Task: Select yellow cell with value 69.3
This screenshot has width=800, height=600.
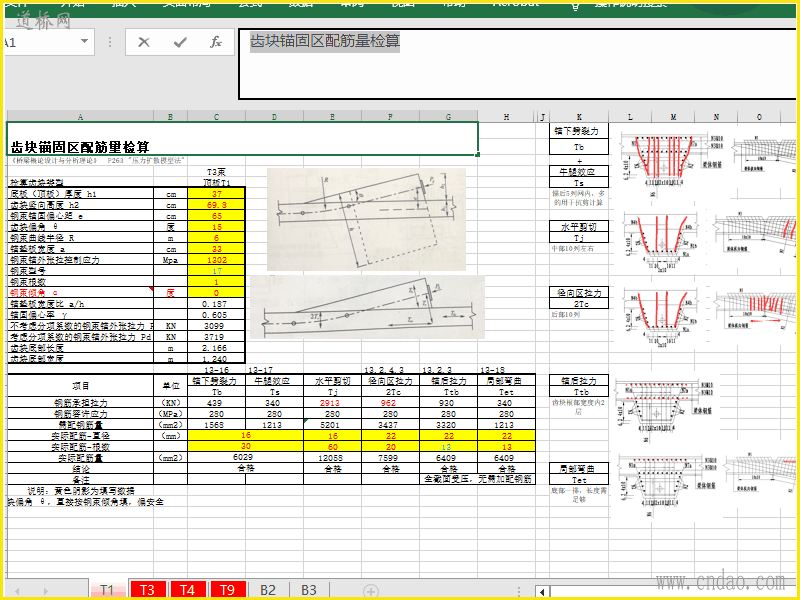Action: pos(216,205)
